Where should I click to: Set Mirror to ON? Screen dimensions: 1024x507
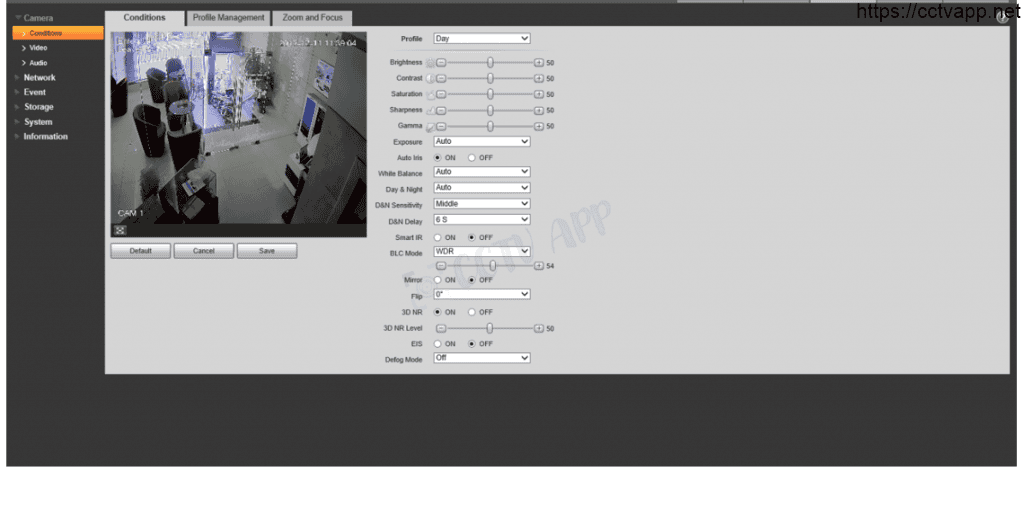click(x=438, y=280)
